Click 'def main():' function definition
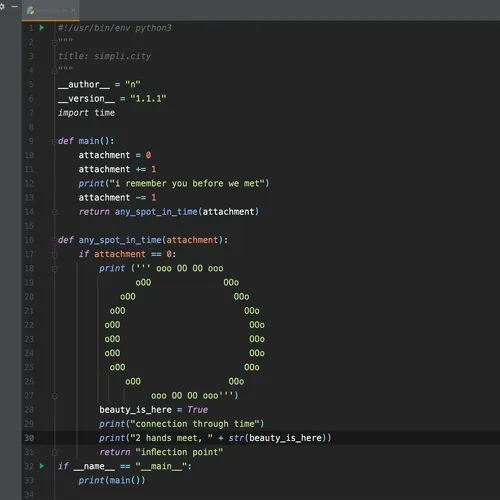 86,141
